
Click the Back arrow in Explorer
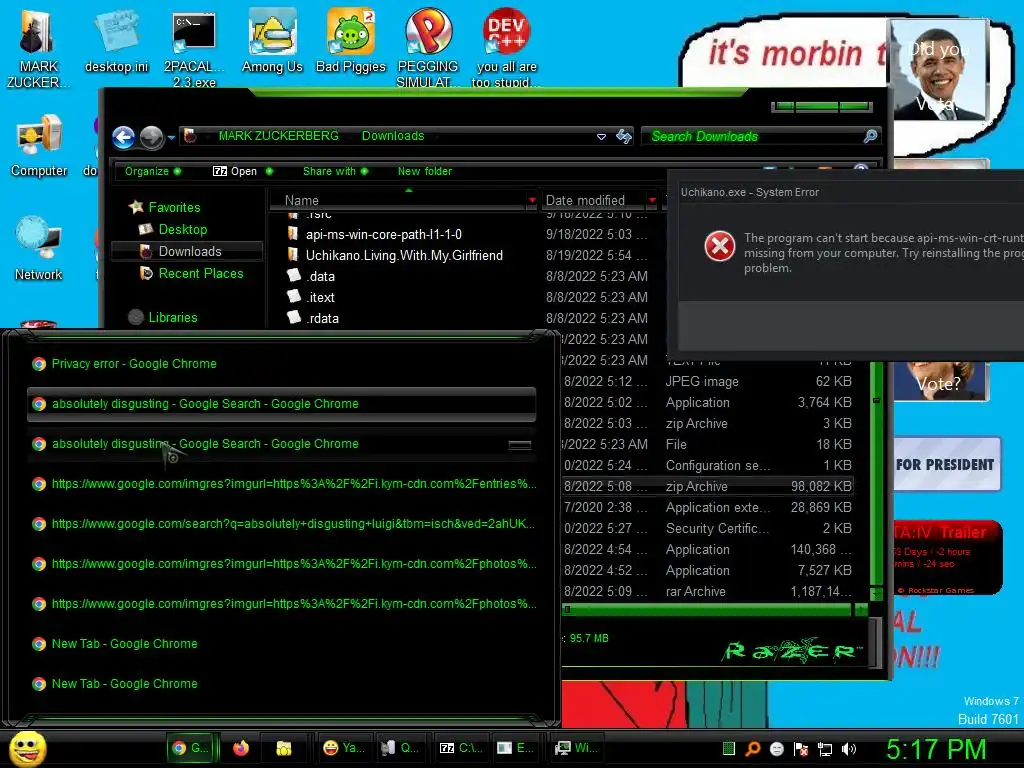point(123,137)
